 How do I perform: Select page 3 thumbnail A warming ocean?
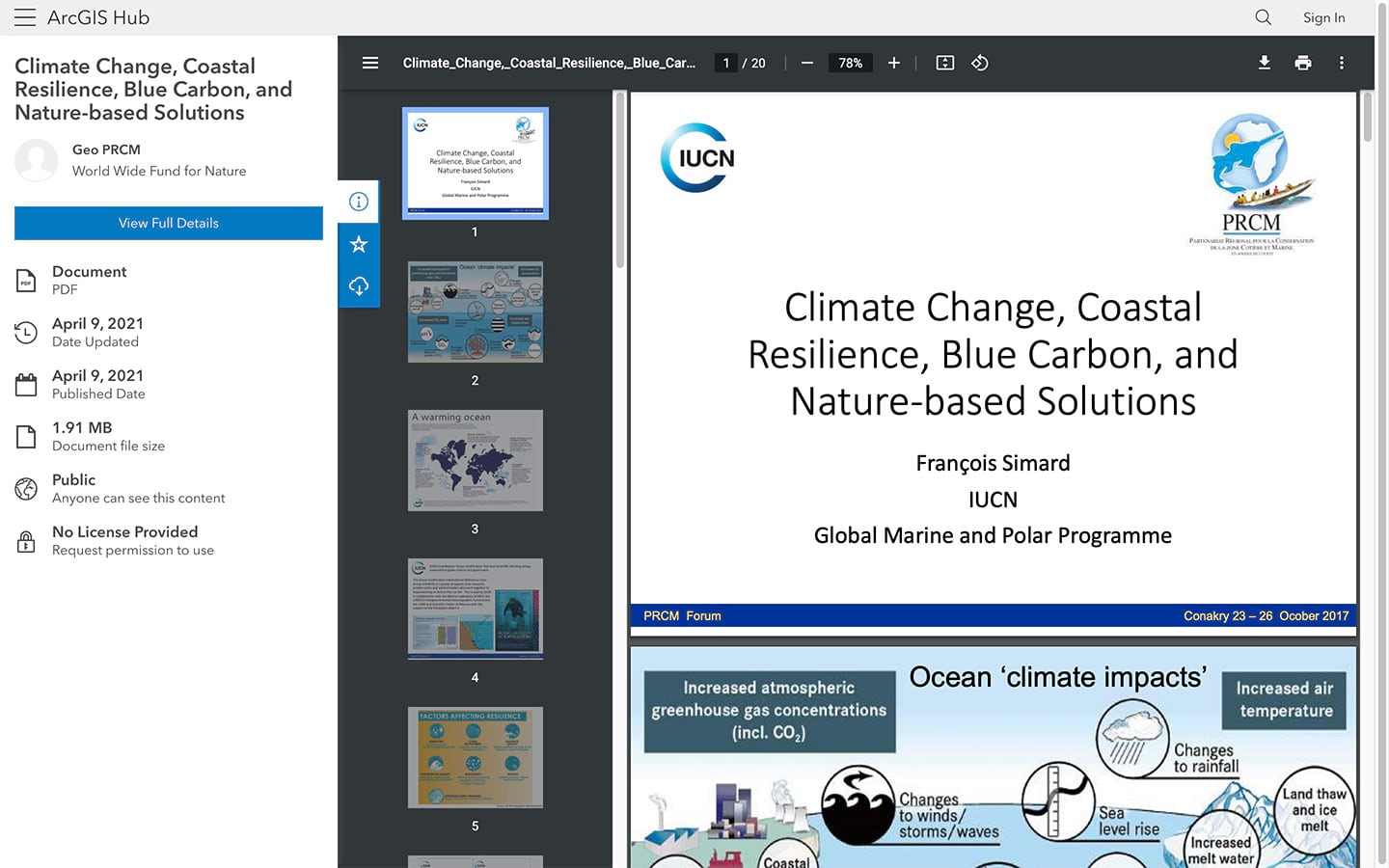(476, 460)
